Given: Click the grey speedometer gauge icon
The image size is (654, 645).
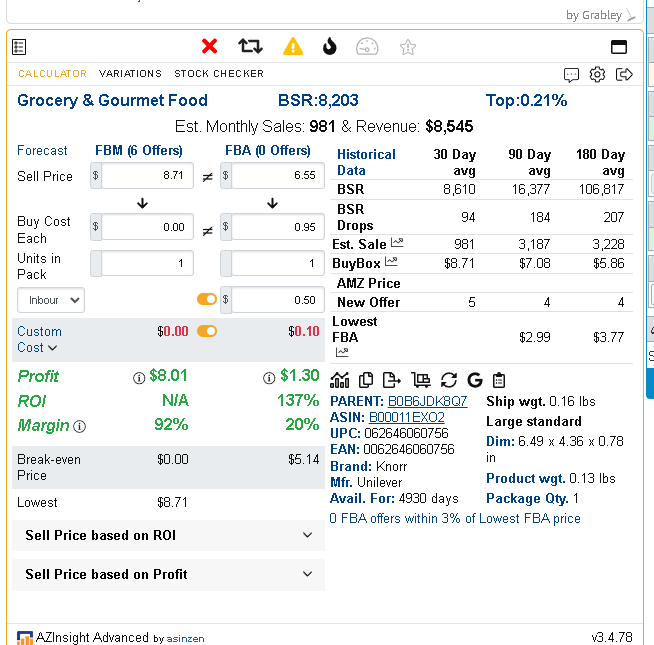Looking at the screenshot, I should (x=367, y=47).
